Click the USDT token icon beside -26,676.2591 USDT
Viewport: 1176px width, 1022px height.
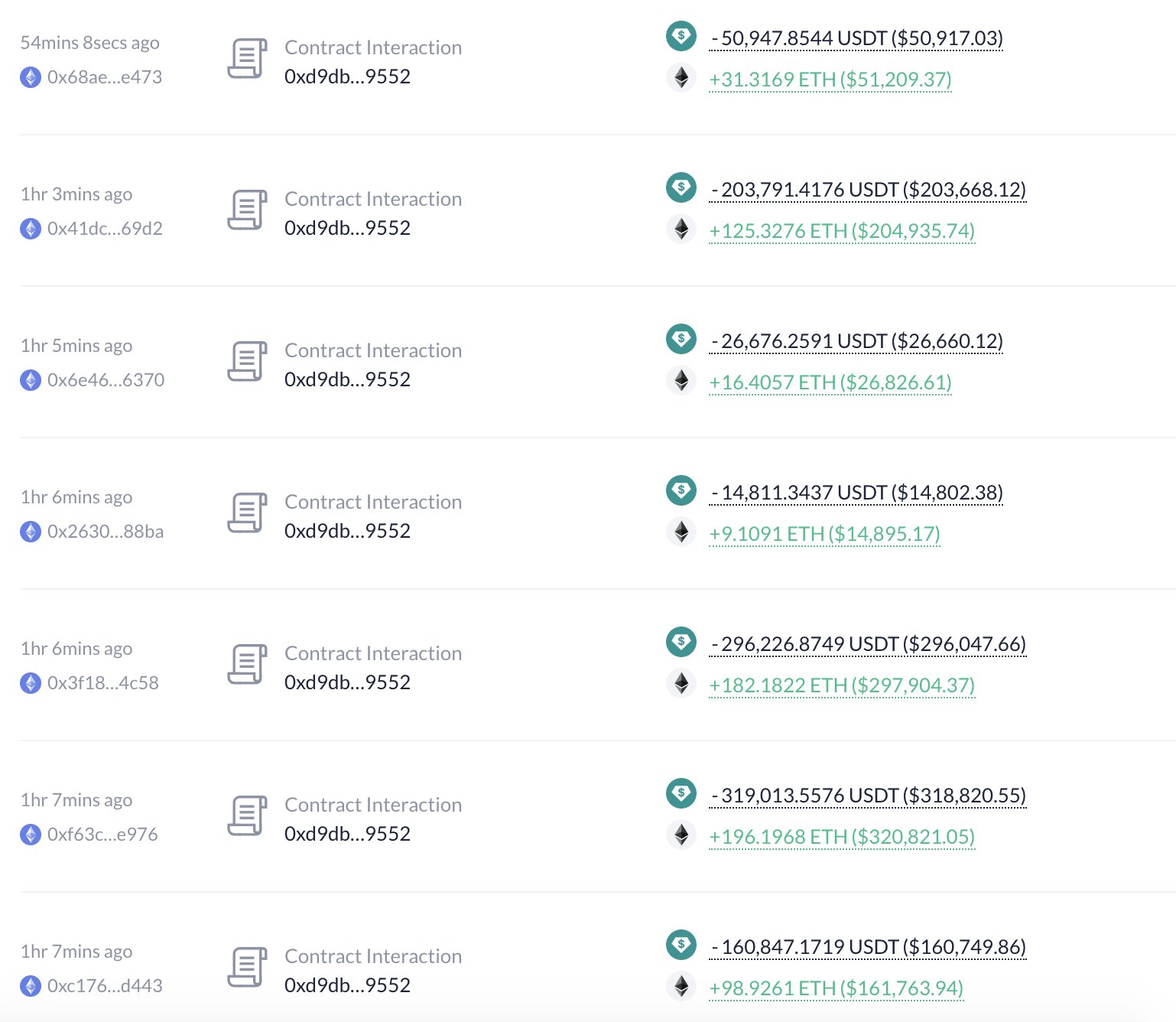tap(681, 339)
